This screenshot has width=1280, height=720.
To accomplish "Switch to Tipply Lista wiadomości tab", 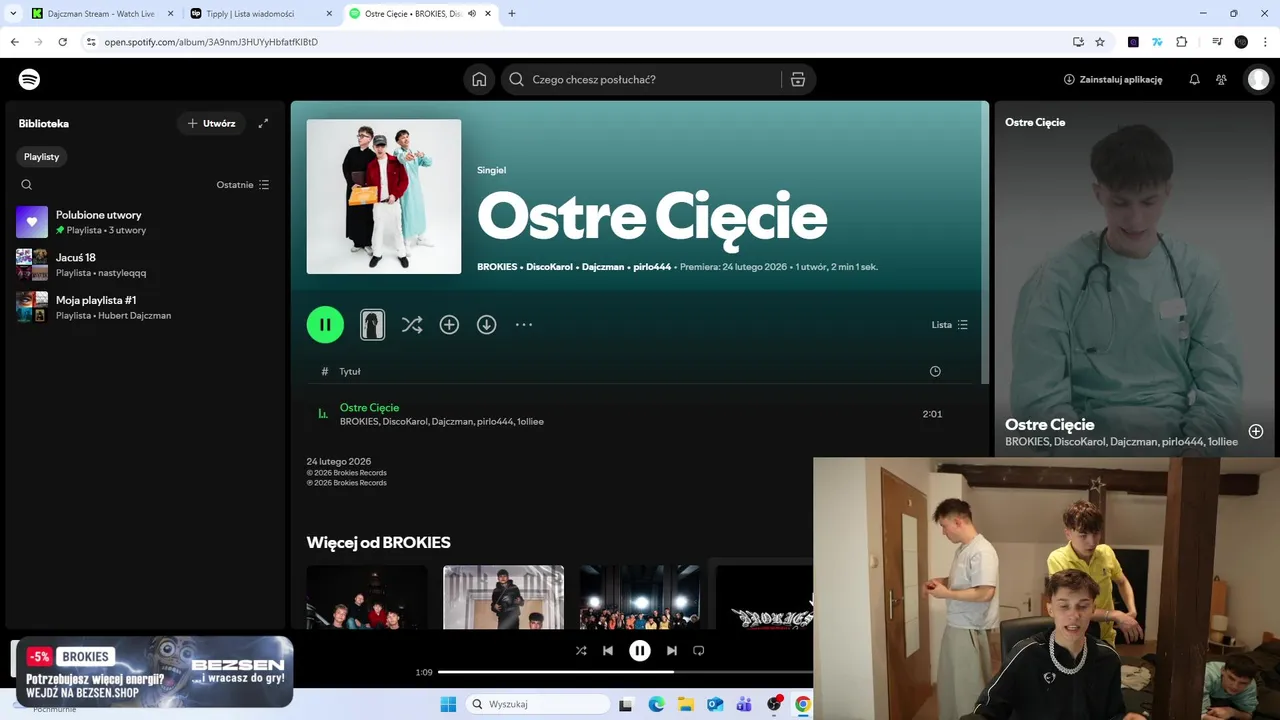I will (260, 13).
